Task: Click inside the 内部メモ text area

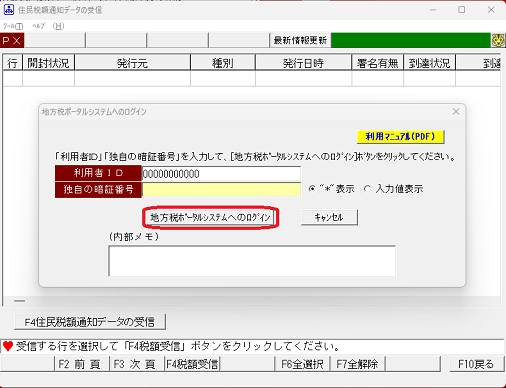Action: (x=252, y=261)
